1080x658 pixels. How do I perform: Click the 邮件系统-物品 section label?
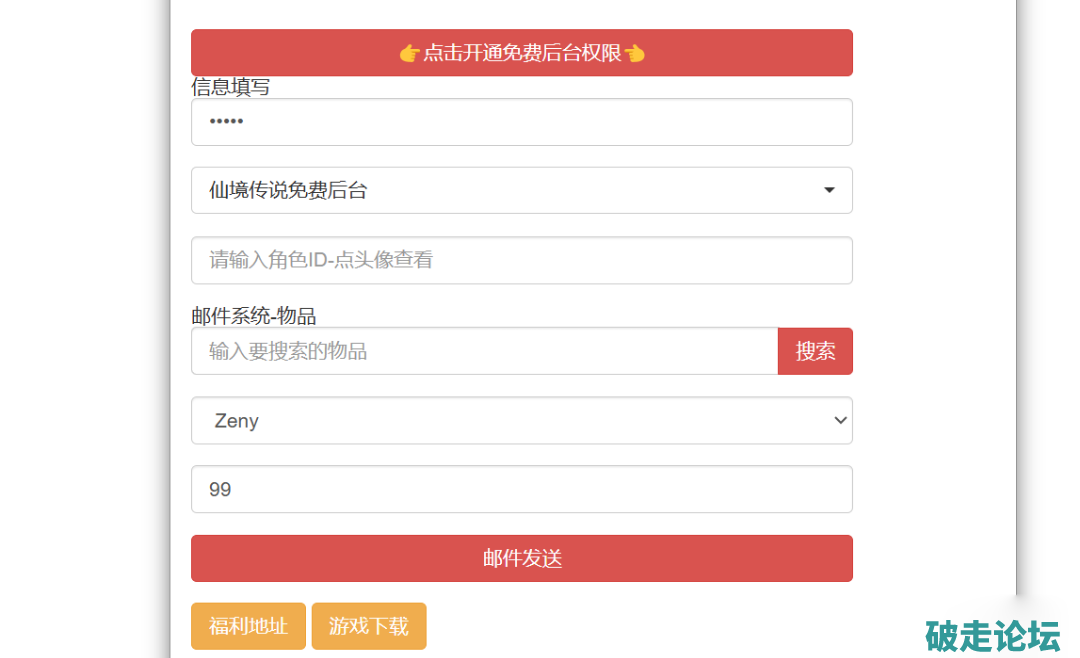point(254,316)
